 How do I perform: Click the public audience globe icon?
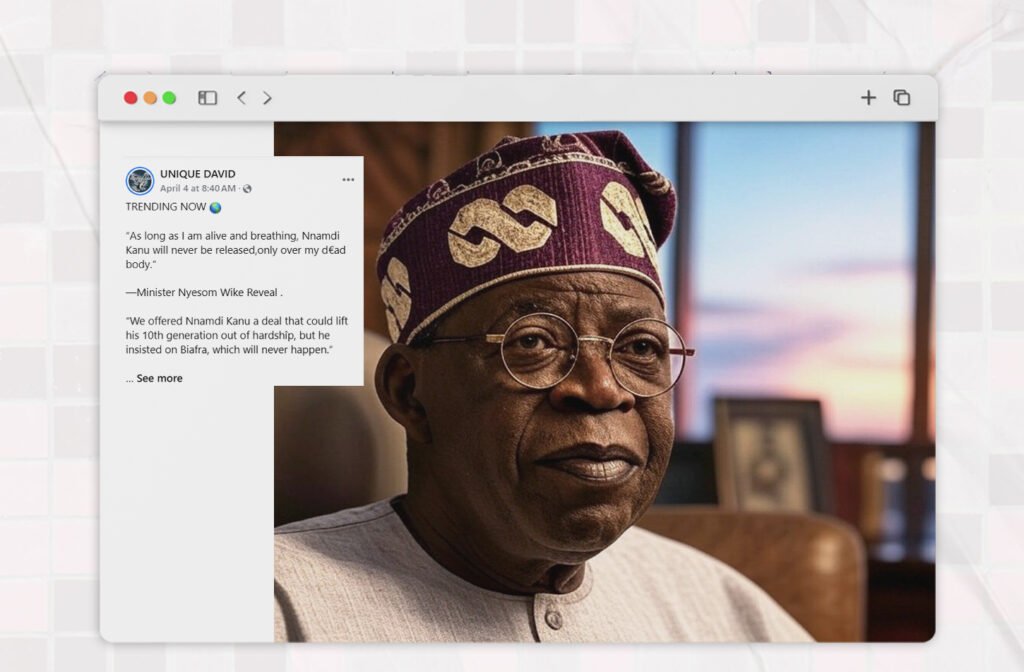pos(247,189)
